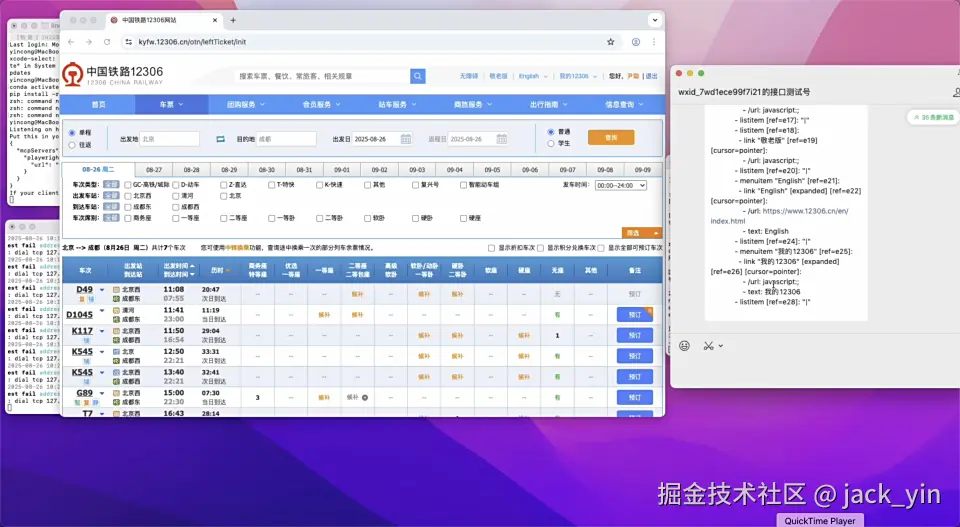The width and height of the screenshot is (960, 527).
Task: Click 预订 for train K117
Action: [635, 335]
